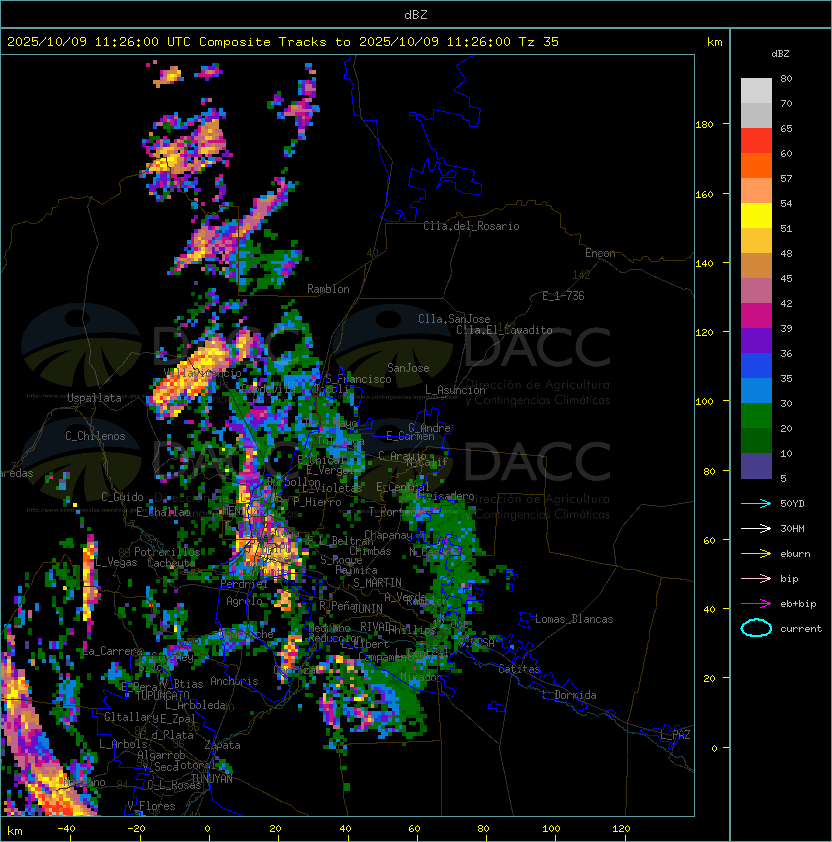Image resolution: width=832 pixels, height=842 pixels.
Task: Click the Agrelo place label
Action: [x=244, y=601]
